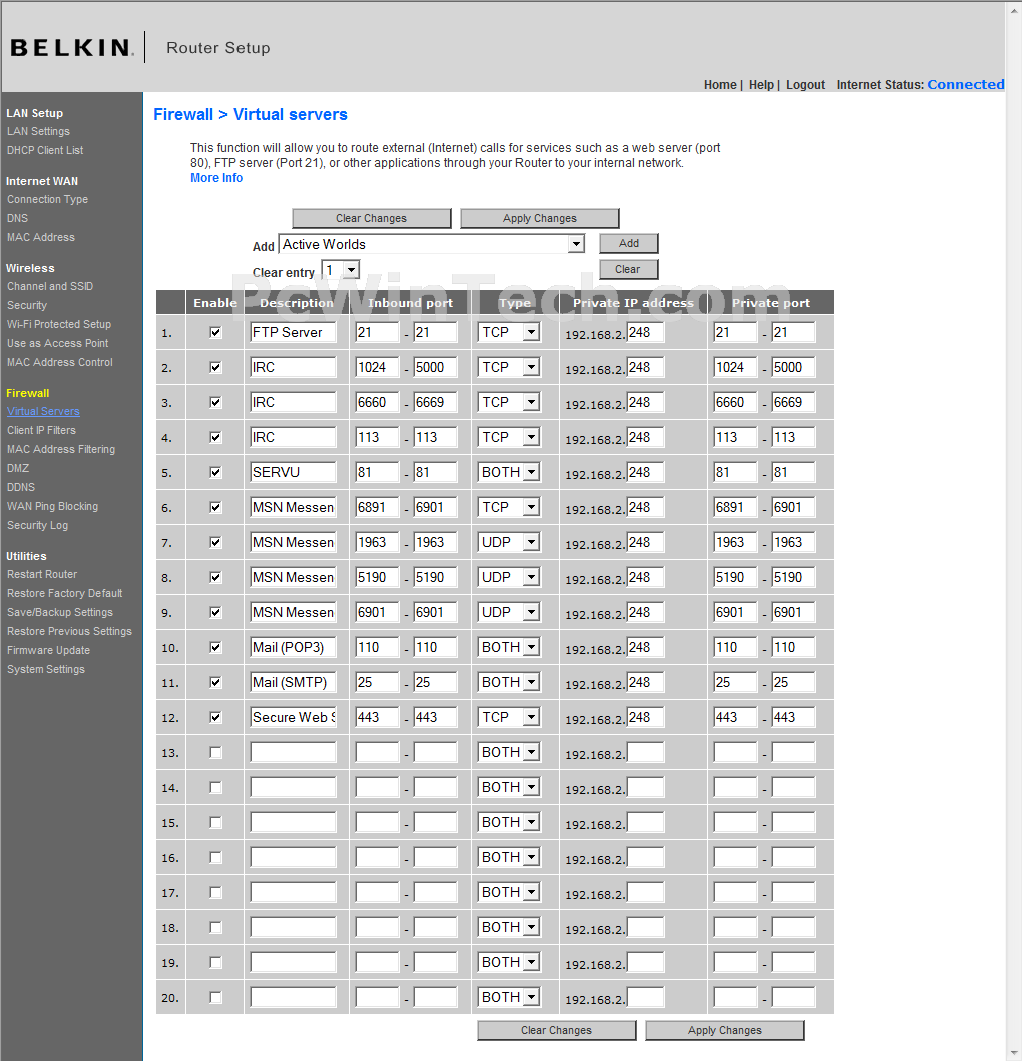Open MAC Address Control under Wireless

[60, 362]
